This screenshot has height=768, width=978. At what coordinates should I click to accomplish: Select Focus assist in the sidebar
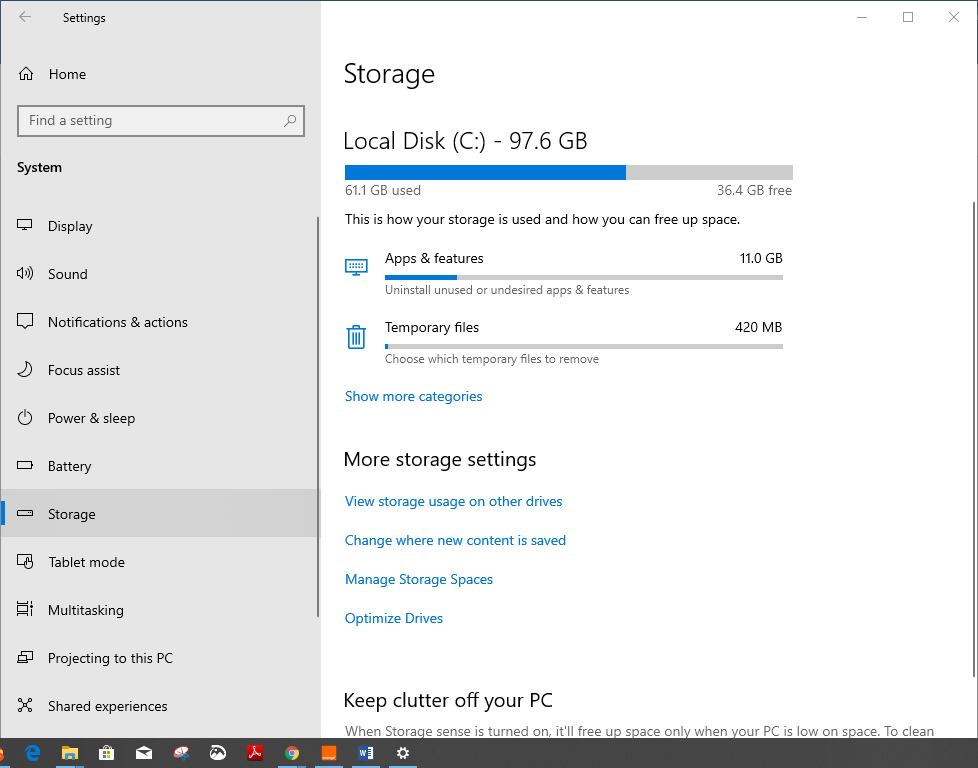[x=83, y=370]
